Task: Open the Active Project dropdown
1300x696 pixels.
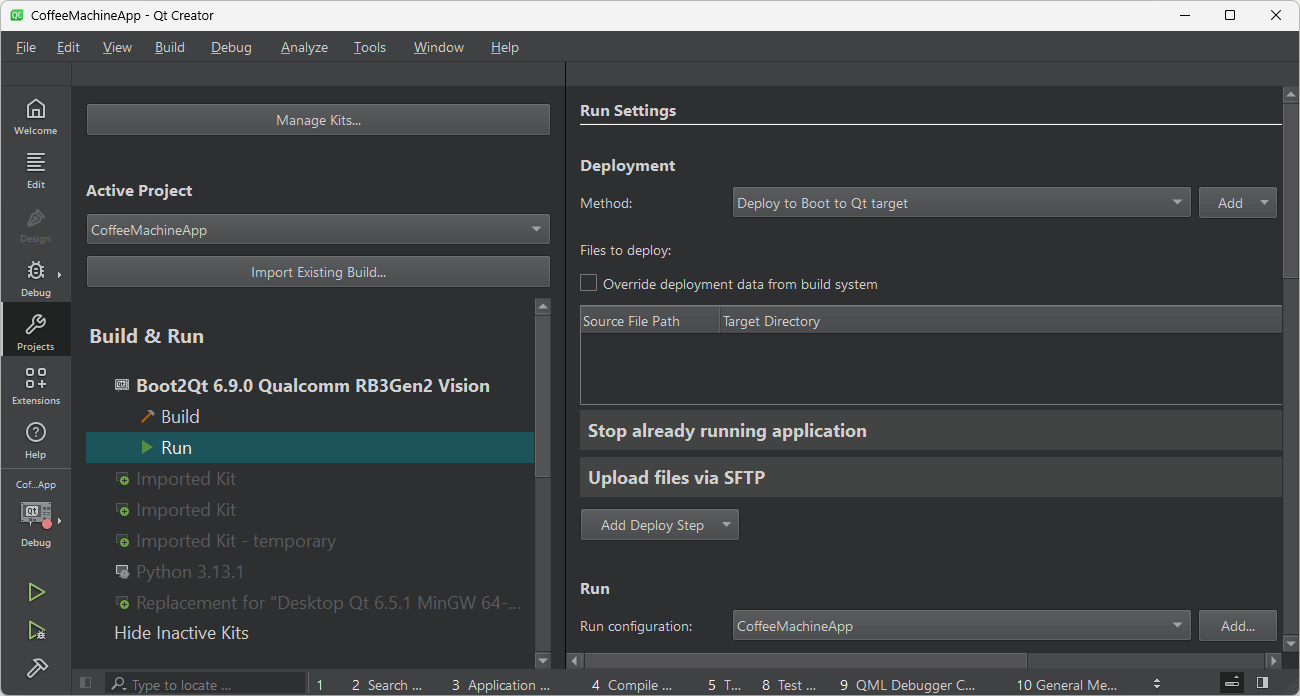Action: 318,230
